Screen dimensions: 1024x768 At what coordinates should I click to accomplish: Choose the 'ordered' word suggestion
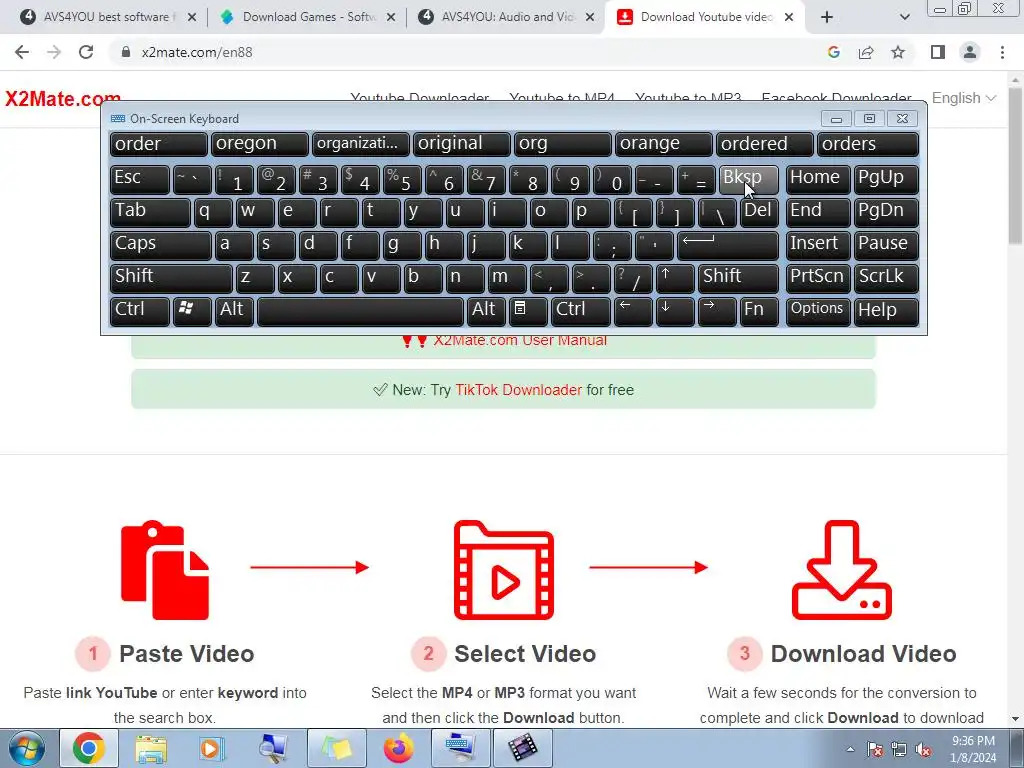[x=765, y=144]
